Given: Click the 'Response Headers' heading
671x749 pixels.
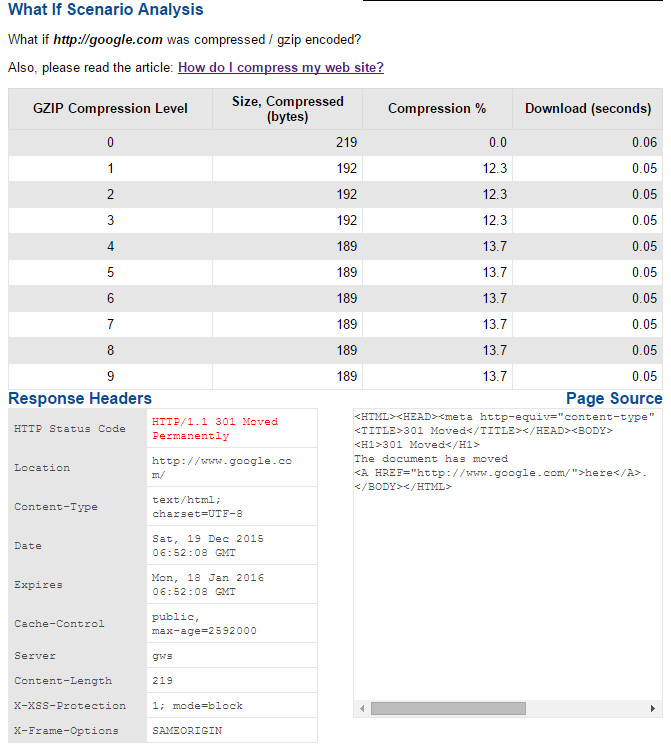Looking at the screenshot, I should (80, 398).
